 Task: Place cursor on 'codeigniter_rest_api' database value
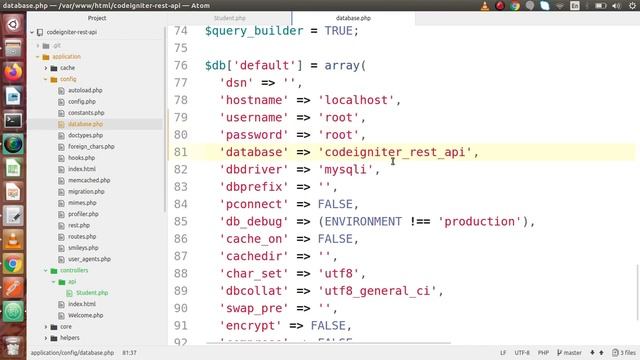[394, 152]
